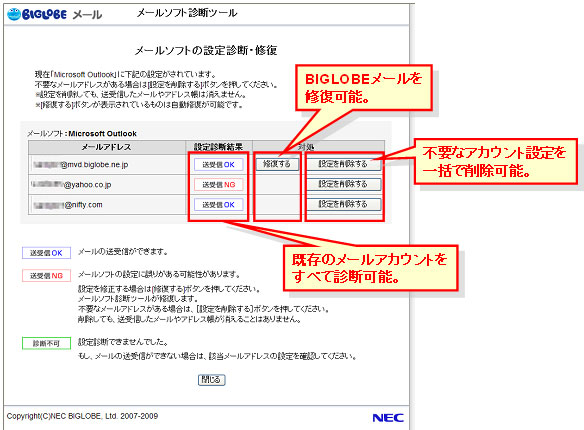Click the 閉じる button

(211, 380)
